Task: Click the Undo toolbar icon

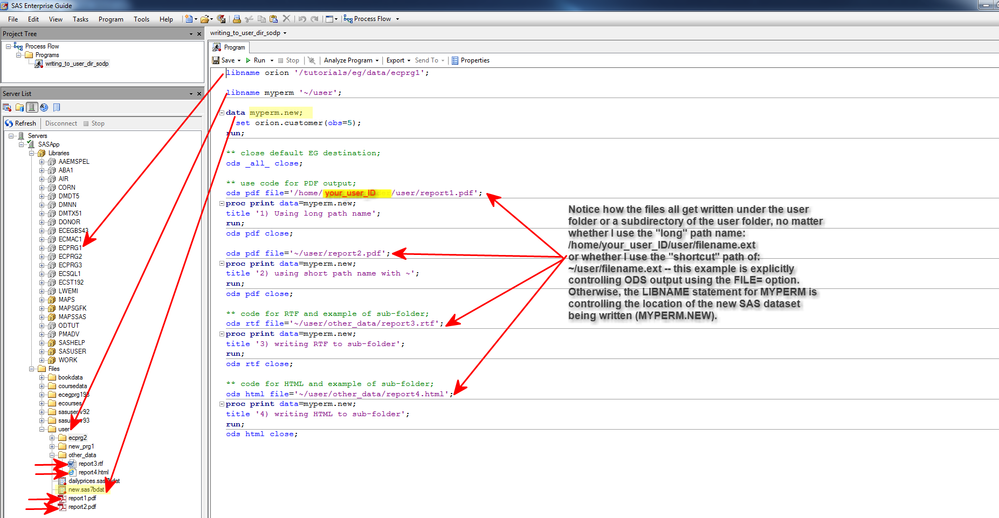Action: point(302,19)
